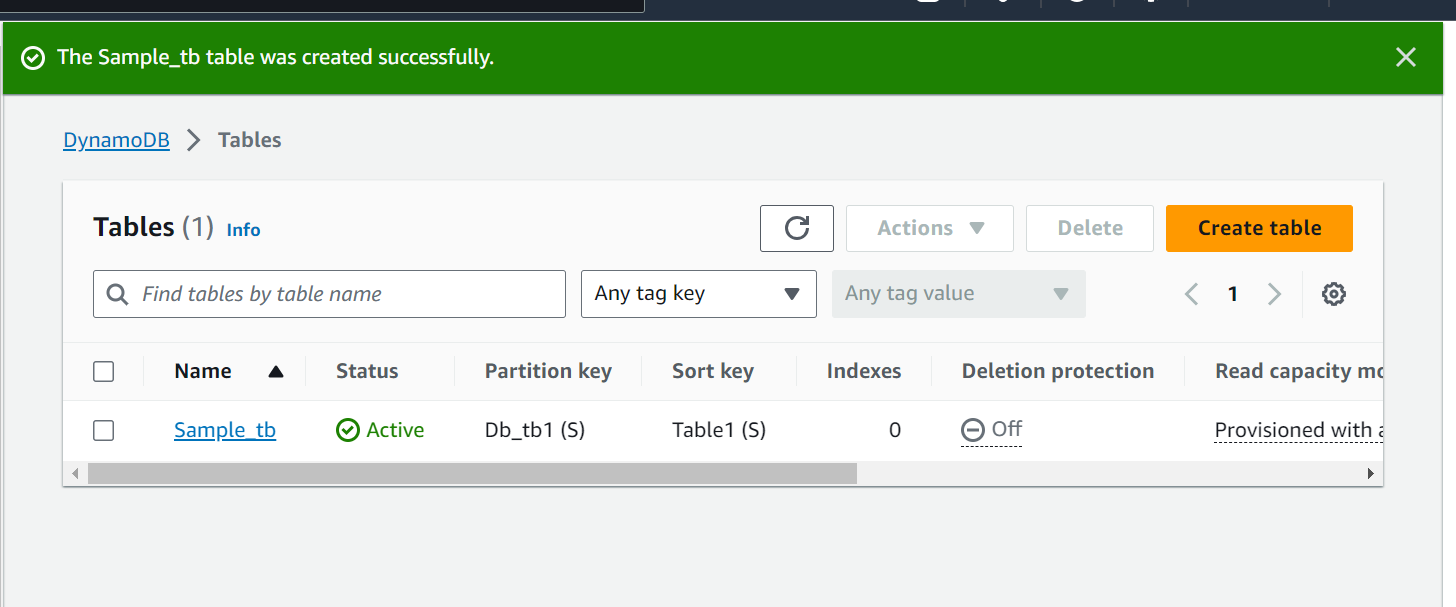Go to next page of tables
The height and width of the screenshot is (607, 1456).
click(x=1274, y=294)
